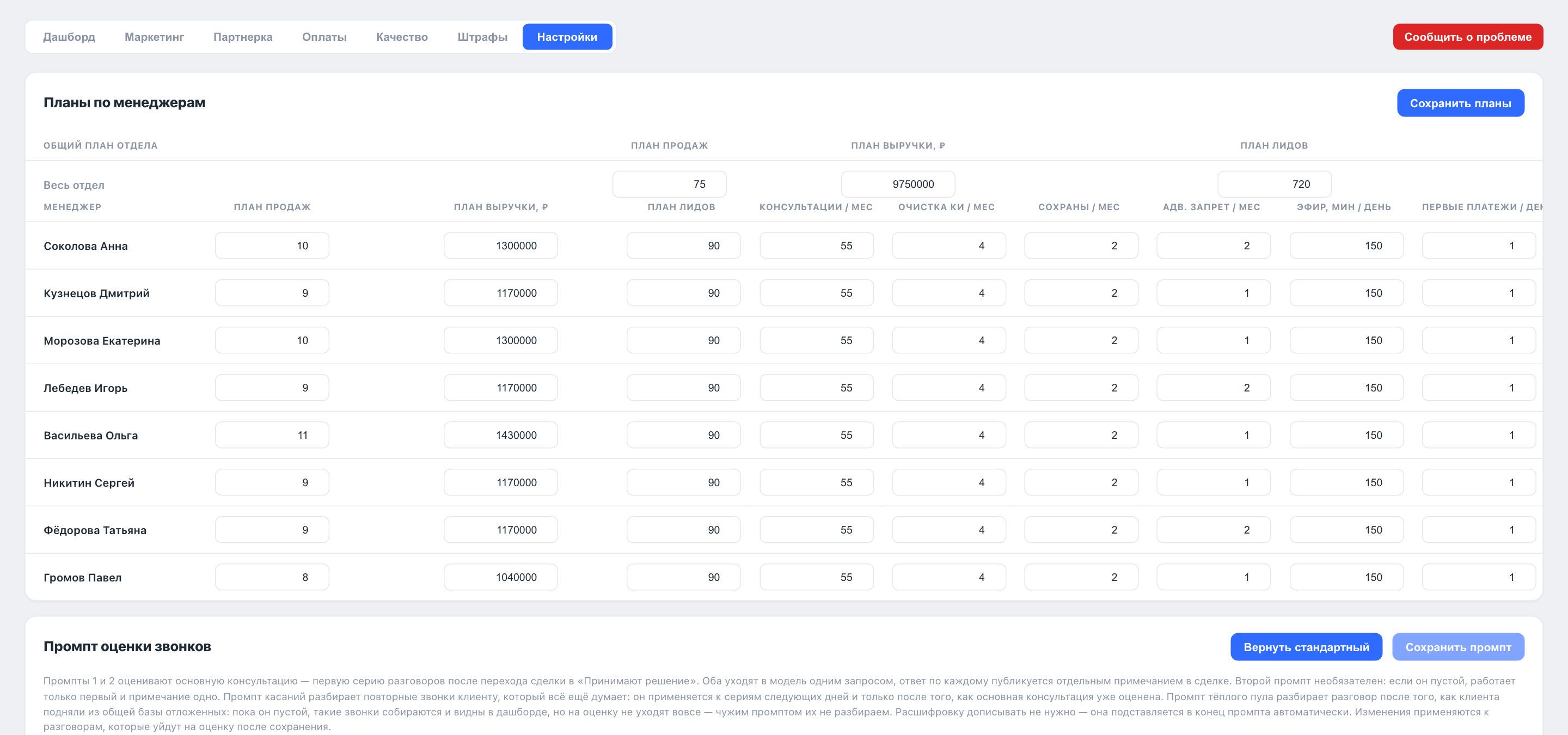The image size is (1568, 735).
Task: Edit department revenue plan field 9750000
Action: pos(898,185)
